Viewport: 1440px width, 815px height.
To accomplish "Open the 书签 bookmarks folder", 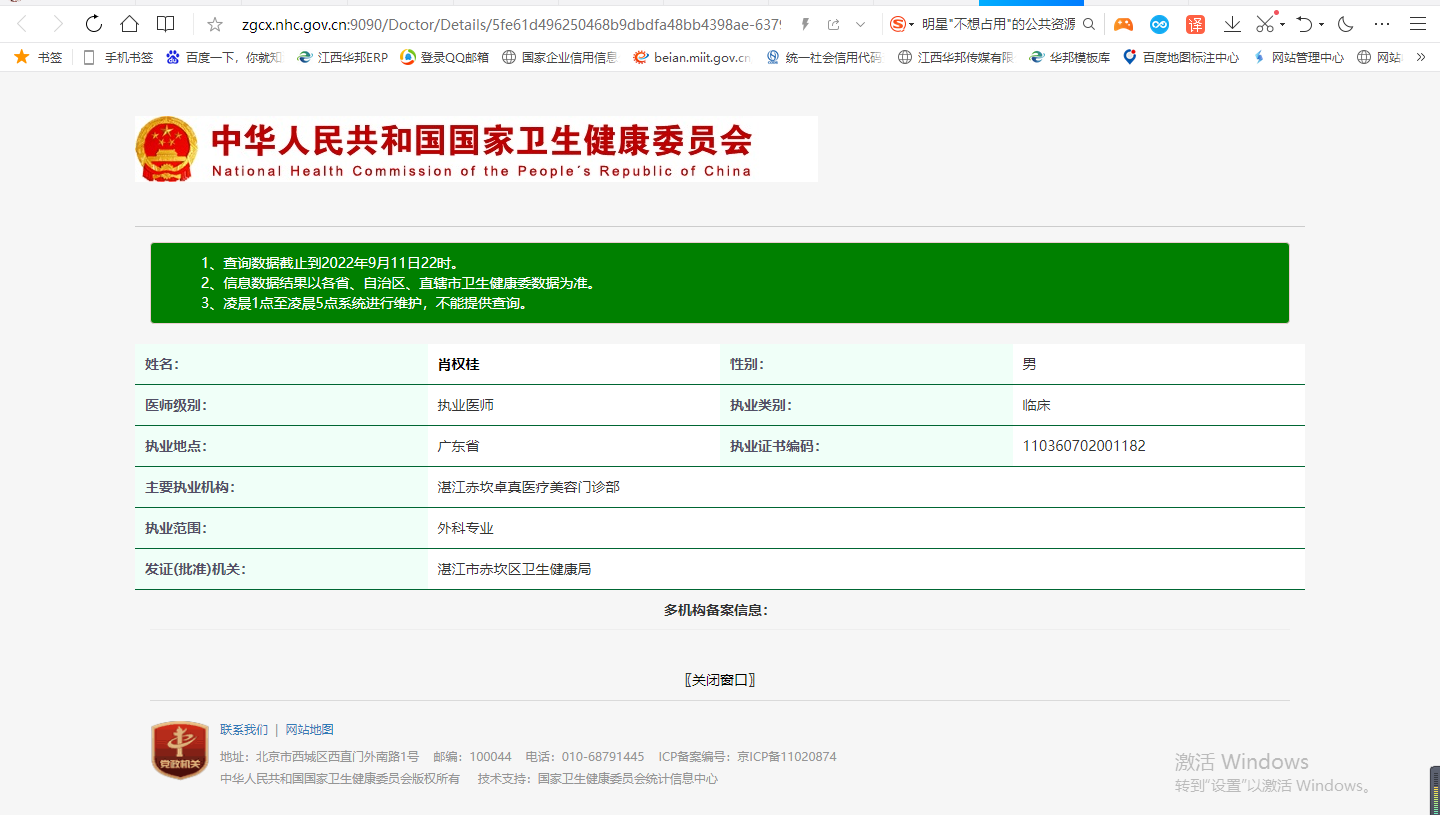I will click(x=38, y=57).
